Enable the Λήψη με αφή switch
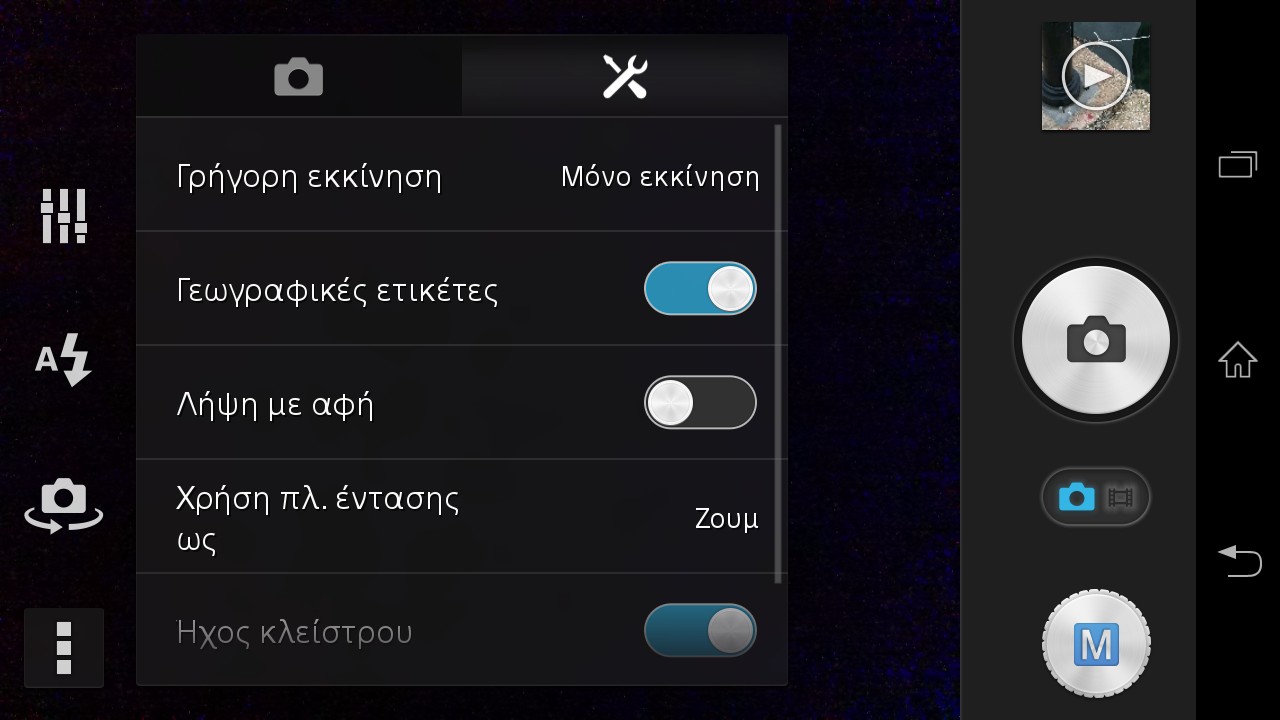 (700, 403)
